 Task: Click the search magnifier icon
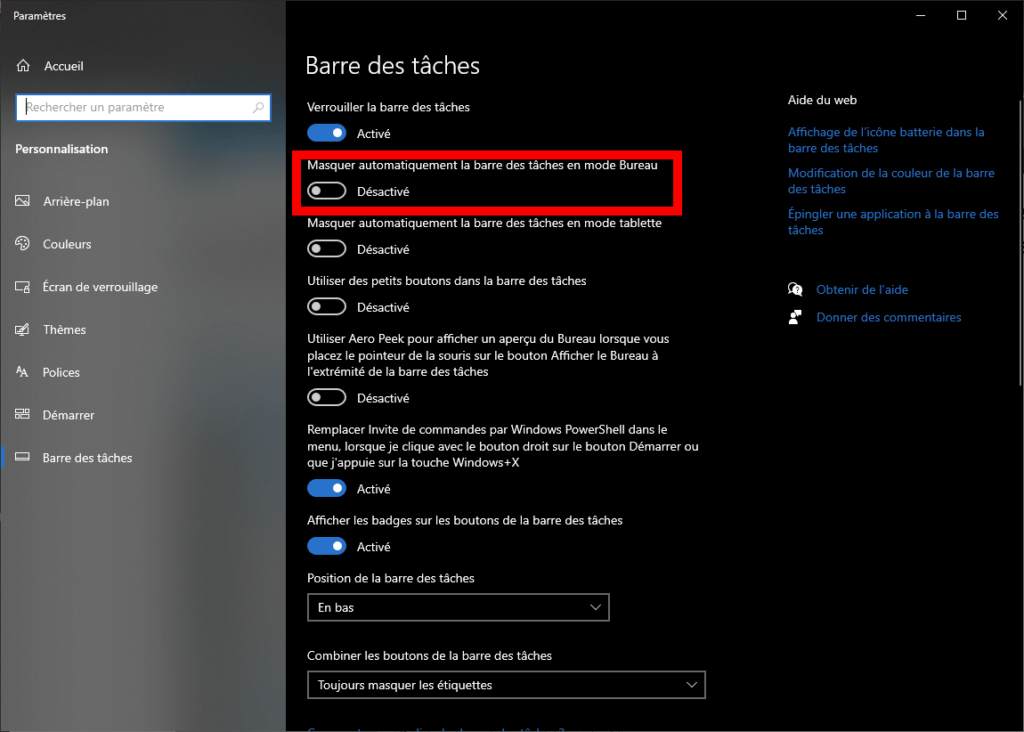click(x=259, y=107)
